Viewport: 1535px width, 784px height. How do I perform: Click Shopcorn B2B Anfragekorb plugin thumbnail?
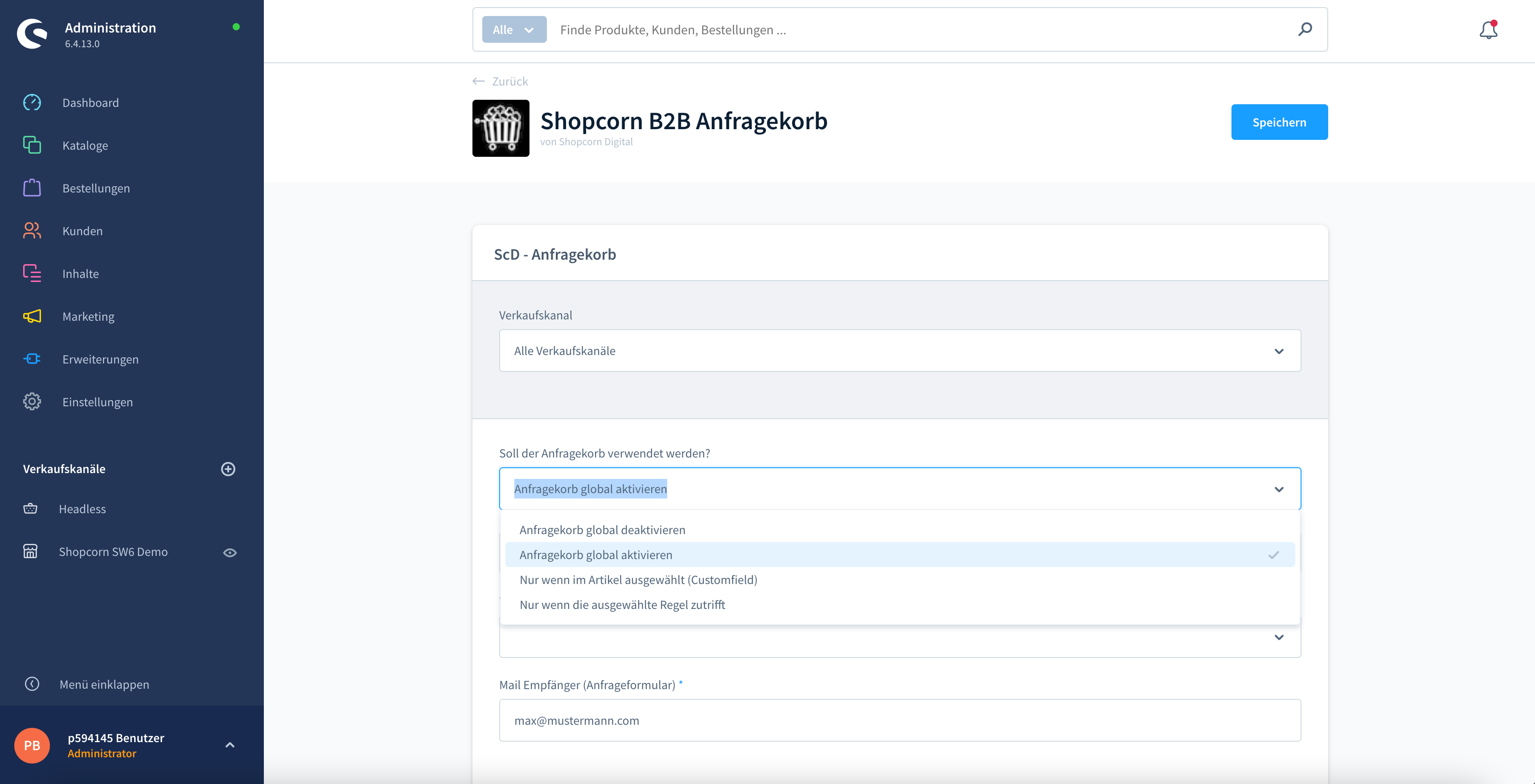(500, 127)
